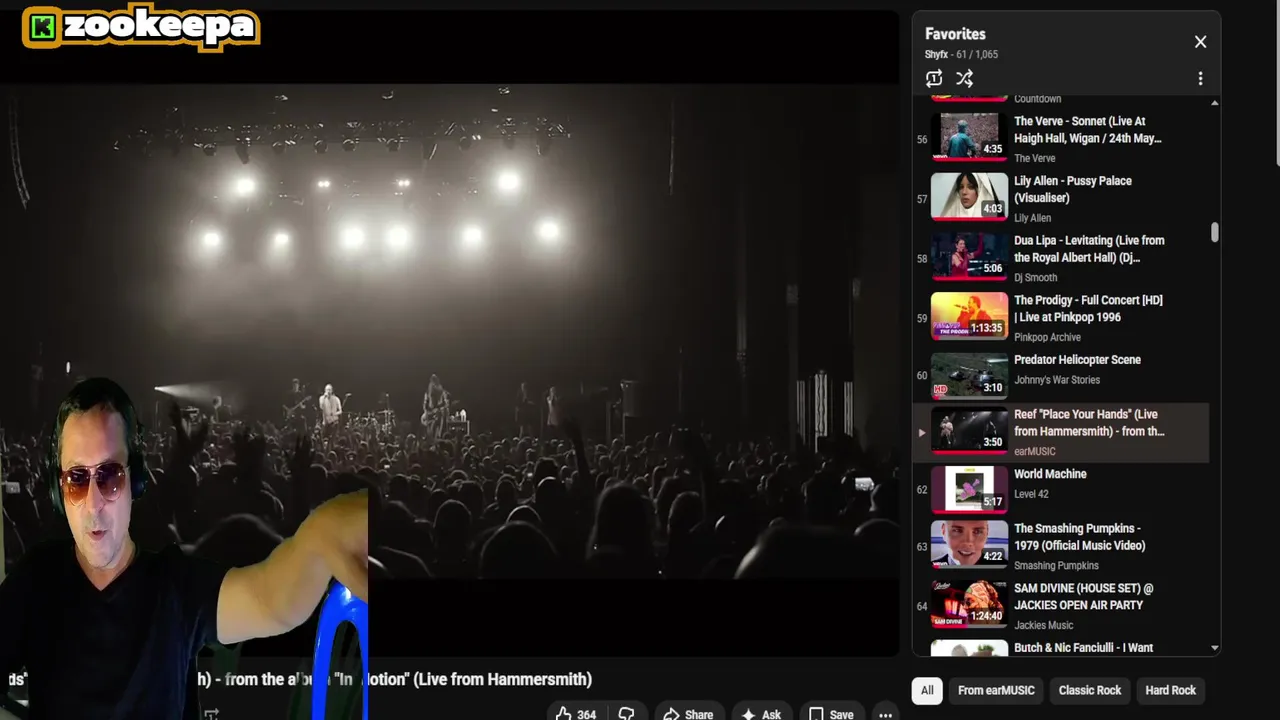Select 'The Smashing Pumpkins - 1979' title
Screen dimensions: 1280x720
1080,537
